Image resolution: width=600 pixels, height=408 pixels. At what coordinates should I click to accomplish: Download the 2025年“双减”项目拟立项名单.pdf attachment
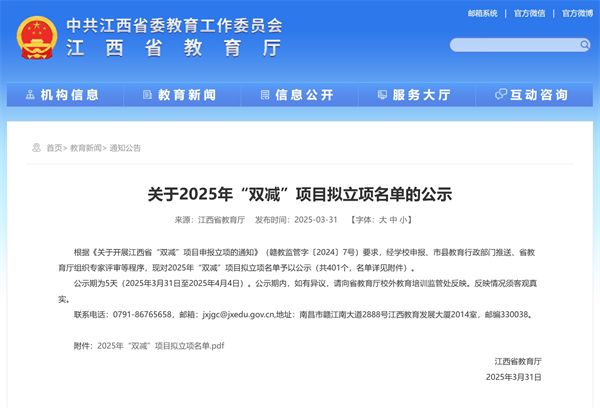(160, 345)
